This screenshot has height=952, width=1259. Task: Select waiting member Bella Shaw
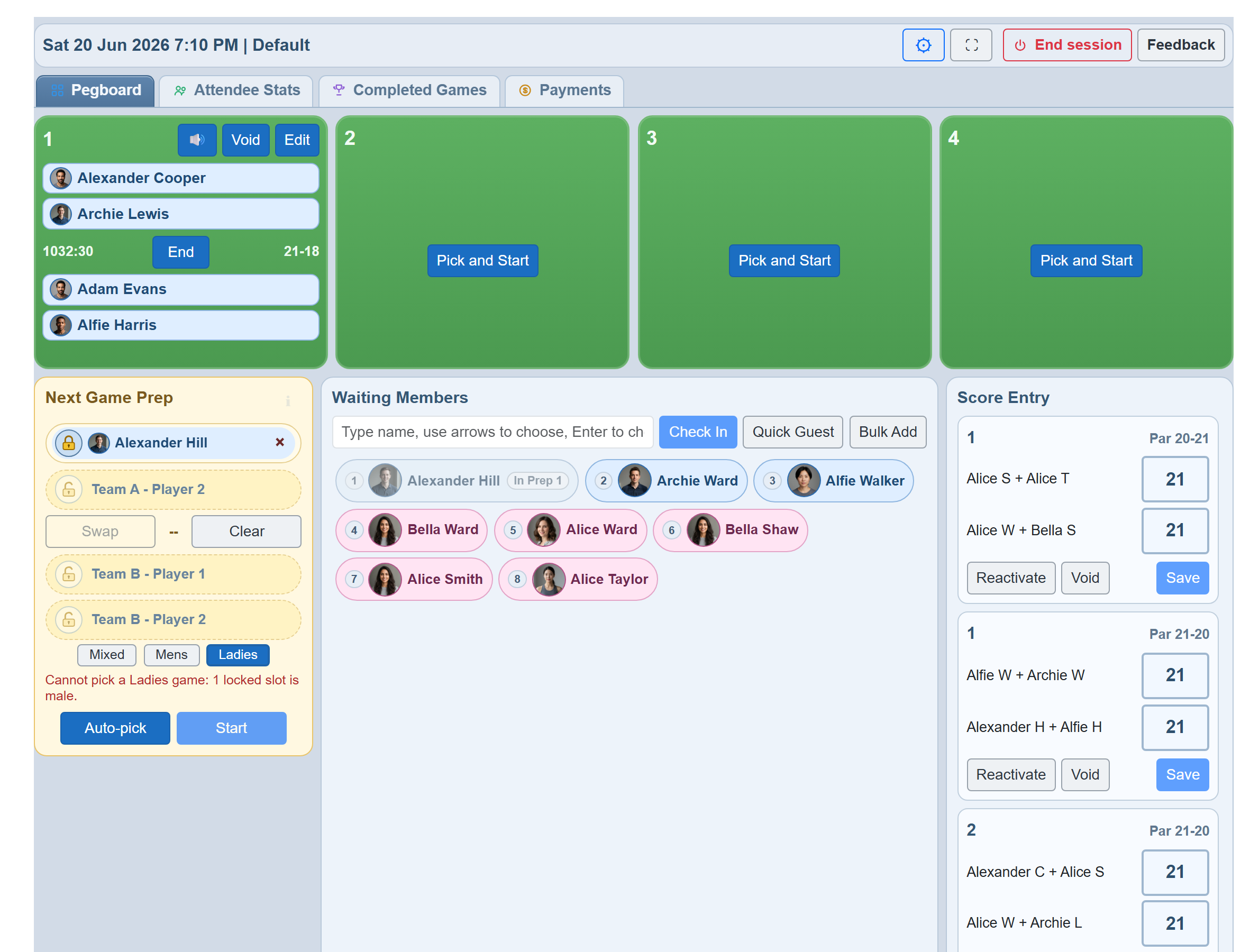click(x=730, y=530)
